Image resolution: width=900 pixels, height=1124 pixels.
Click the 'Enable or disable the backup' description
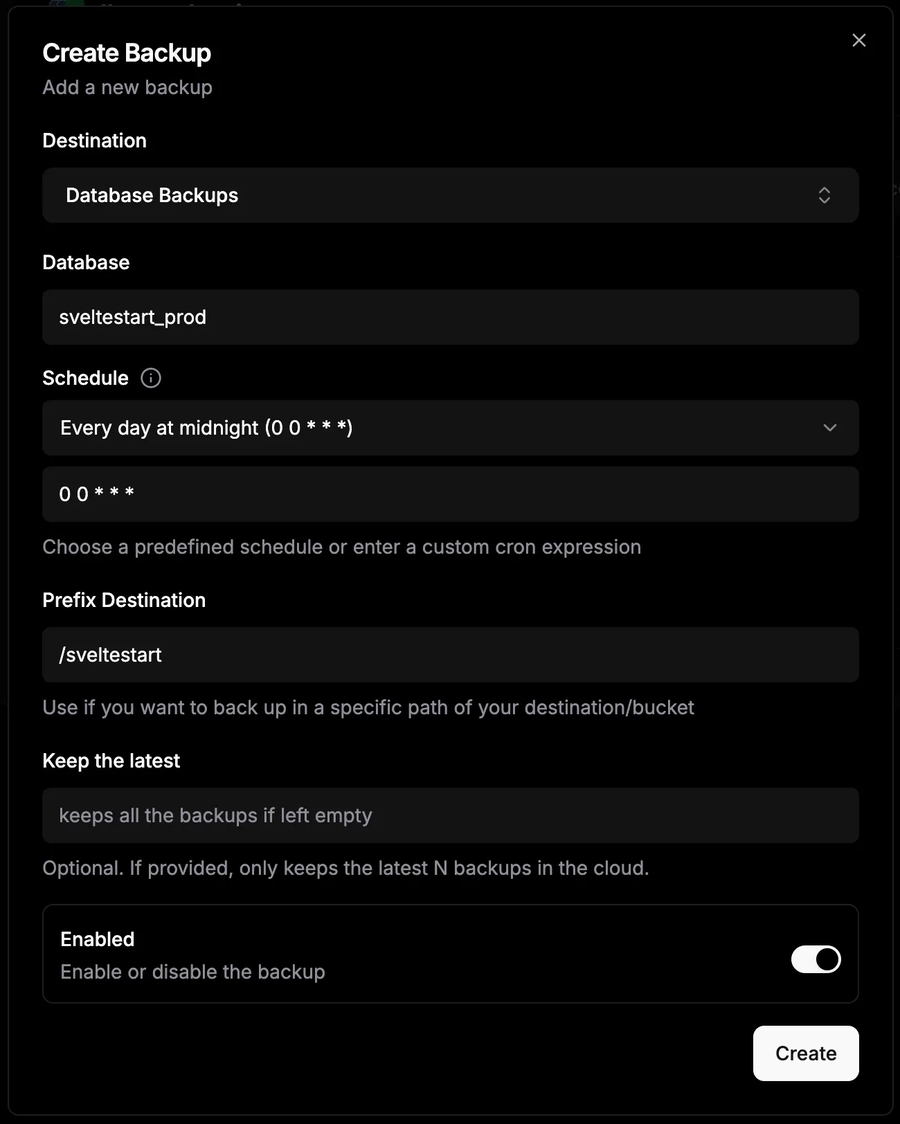pos(192,972)
